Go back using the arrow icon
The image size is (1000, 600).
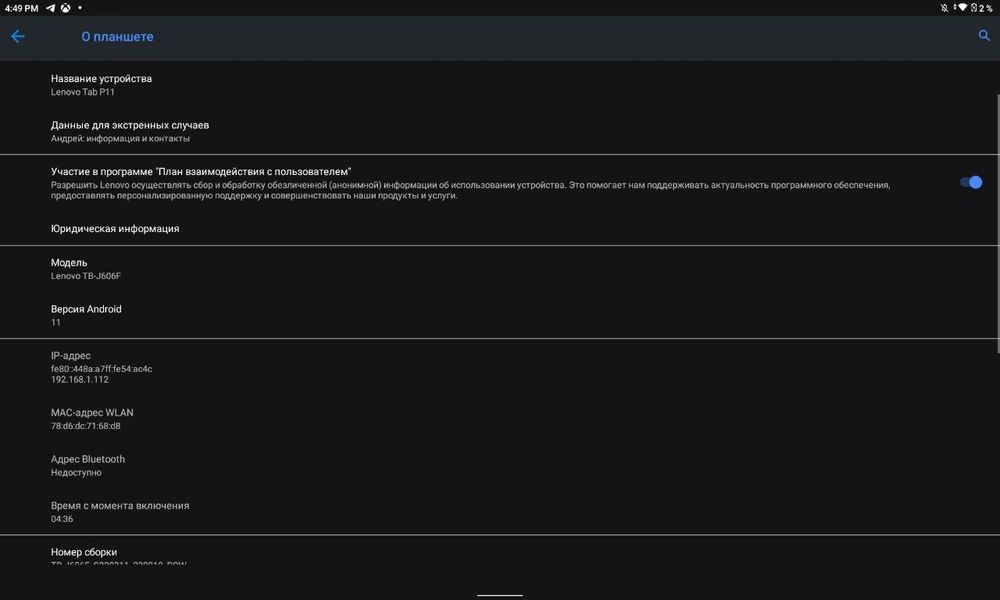pyautogui.click(x=18, y=36)
